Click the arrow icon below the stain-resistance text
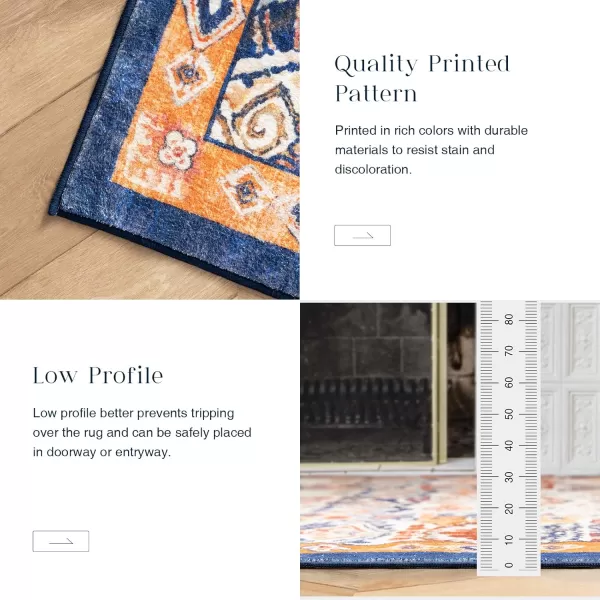Image resolution: width=600 pixels, height=600 pixels. coord(363,236)
